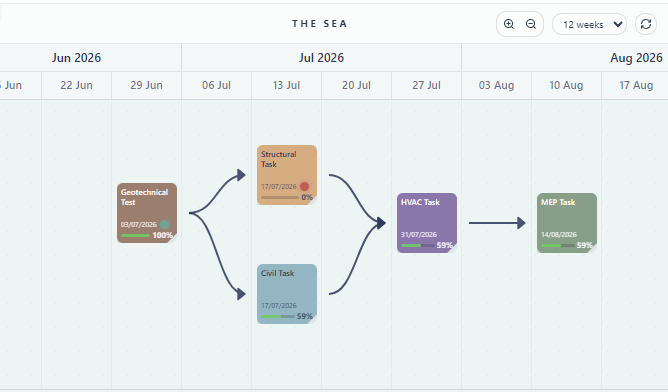Click the arrowhead pointing to Civil Task
This screenshot has width=668, height=392.
242,294
